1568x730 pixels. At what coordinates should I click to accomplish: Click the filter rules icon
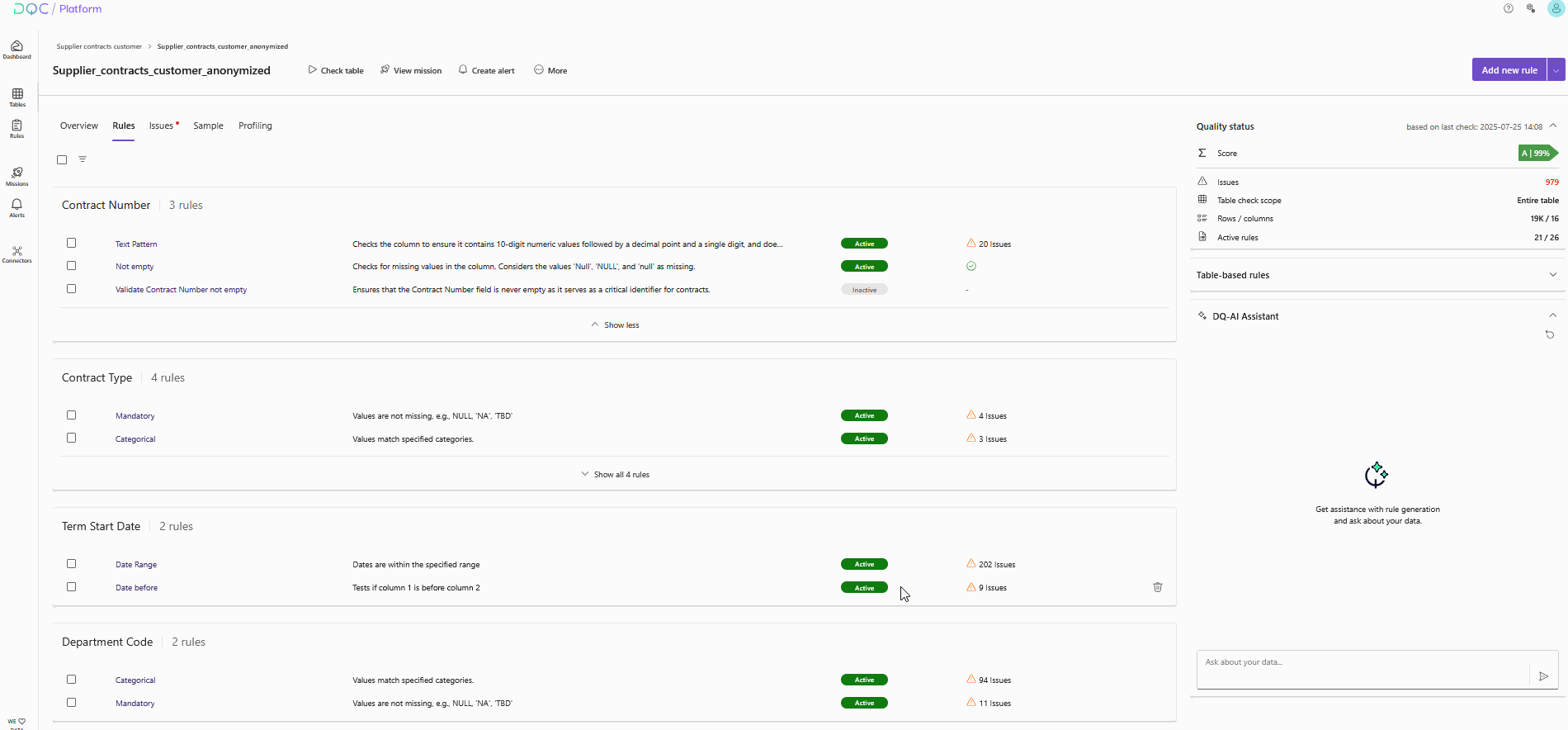click(83, 159)
